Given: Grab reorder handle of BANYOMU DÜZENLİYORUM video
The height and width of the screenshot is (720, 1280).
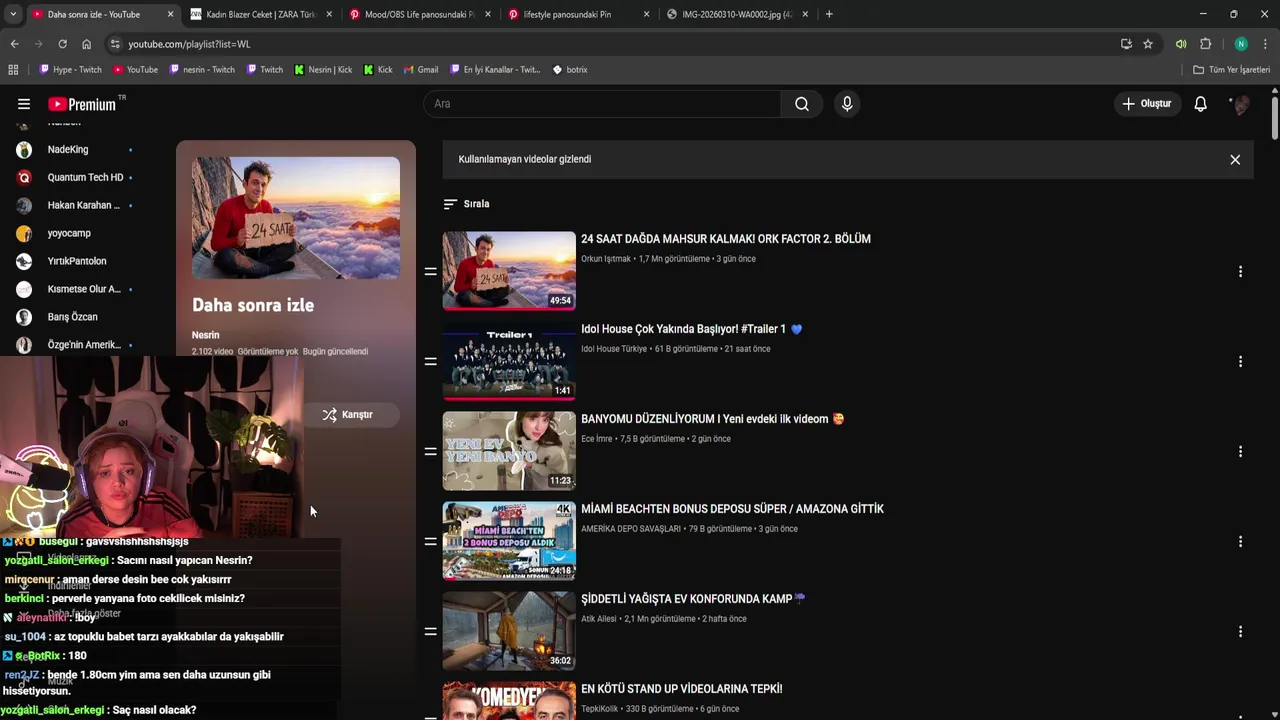Looking at the screenshot, I should point(430,451).
